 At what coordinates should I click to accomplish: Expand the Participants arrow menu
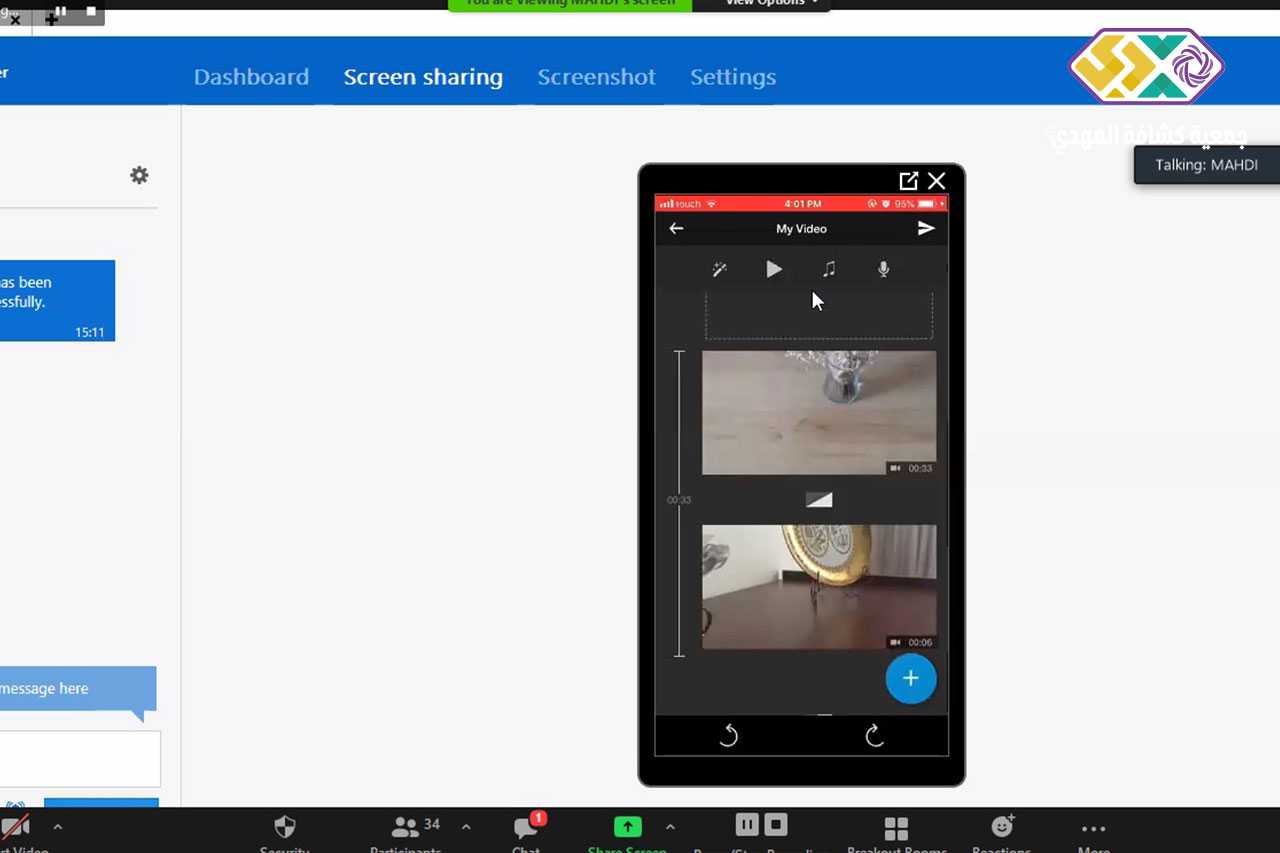[x=466, y=827]
